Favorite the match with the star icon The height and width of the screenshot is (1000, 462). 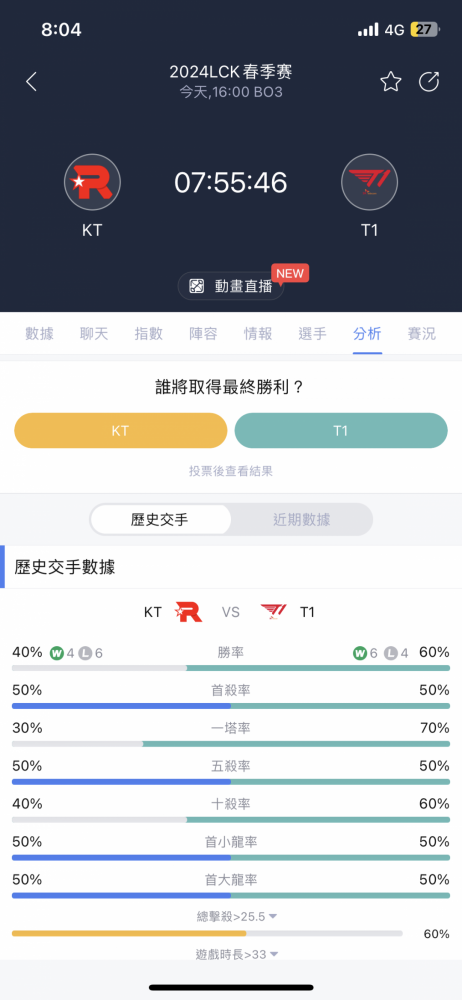[x=391, y=82]
